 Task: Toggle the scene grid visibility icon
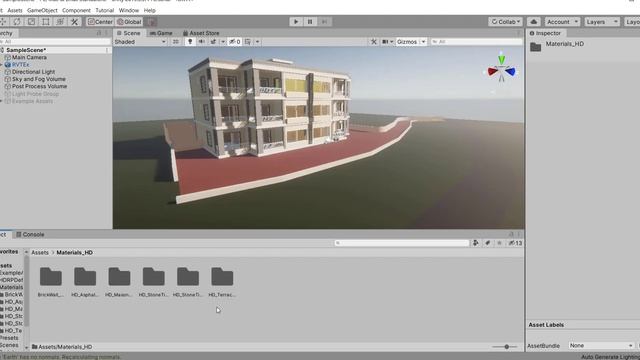[248, 42]
